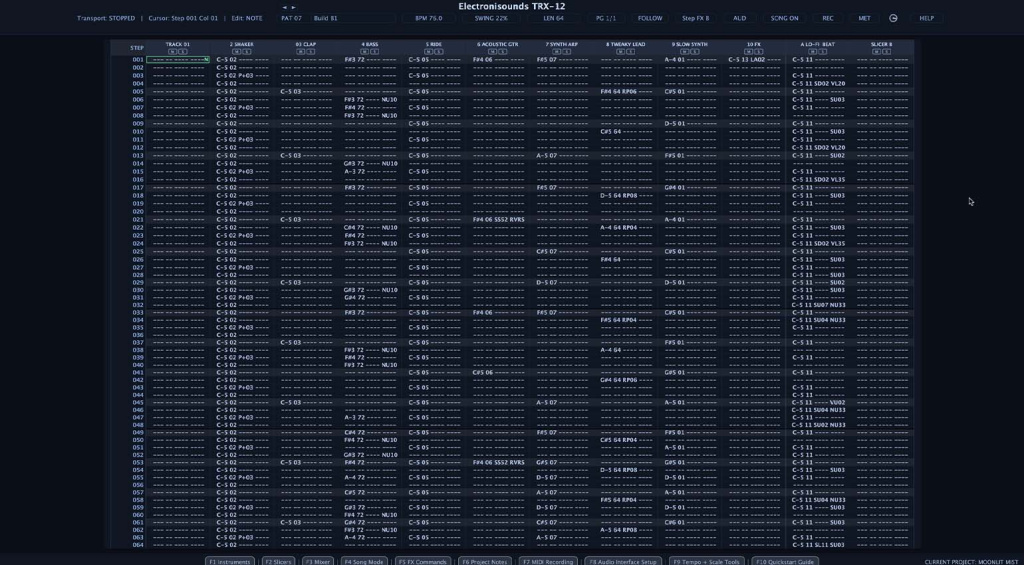Solo the 8 TWEAKY LEAD track
Viewport: 1024px width, 565px height.
click(629, 51)
